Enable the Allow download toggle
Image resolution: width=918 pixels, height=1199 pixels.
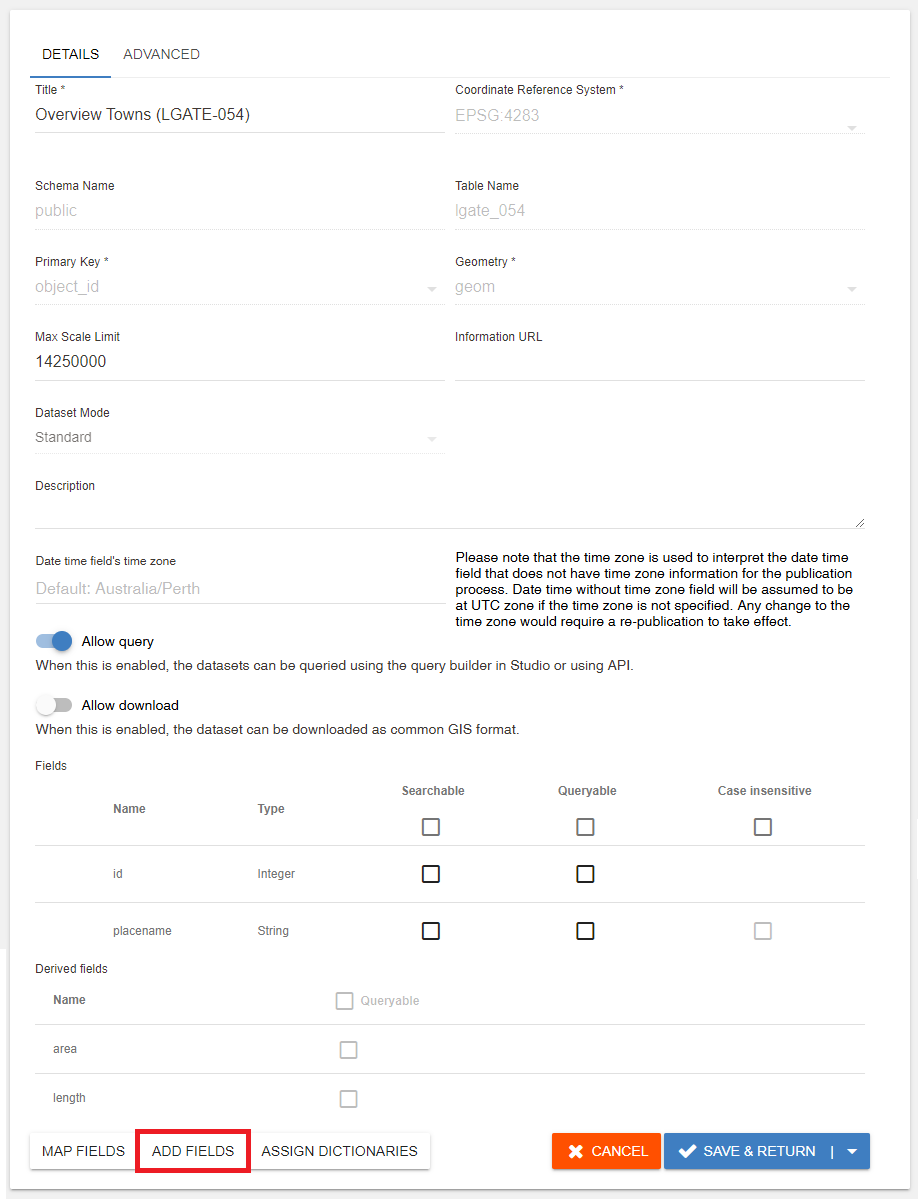(53, 705)
